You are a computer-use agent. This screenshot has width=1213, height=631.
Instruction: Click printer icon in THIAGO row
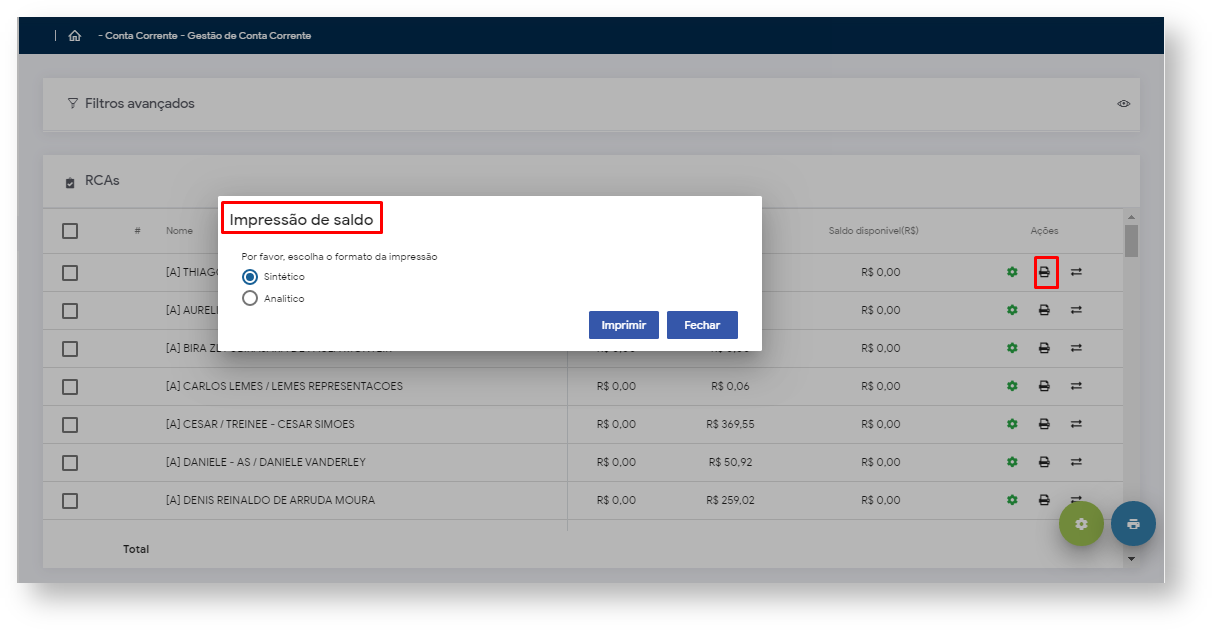click(x=1045, y=272)
